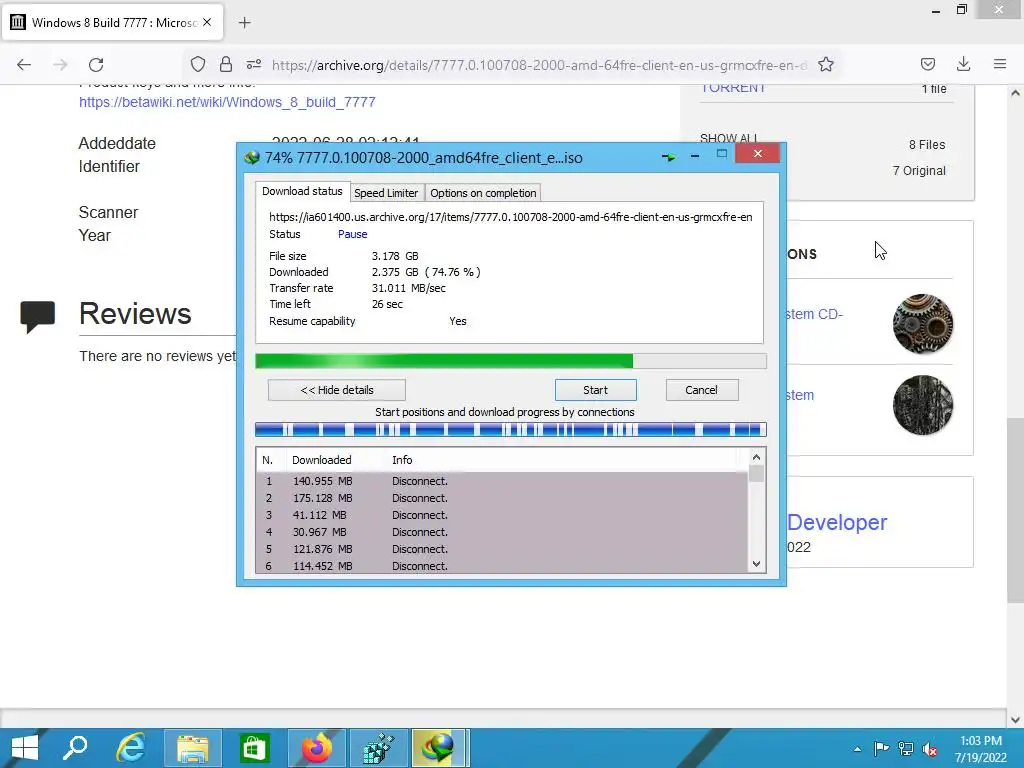
Task: Bookmark this page with the star icon
Action: [826, 64]
